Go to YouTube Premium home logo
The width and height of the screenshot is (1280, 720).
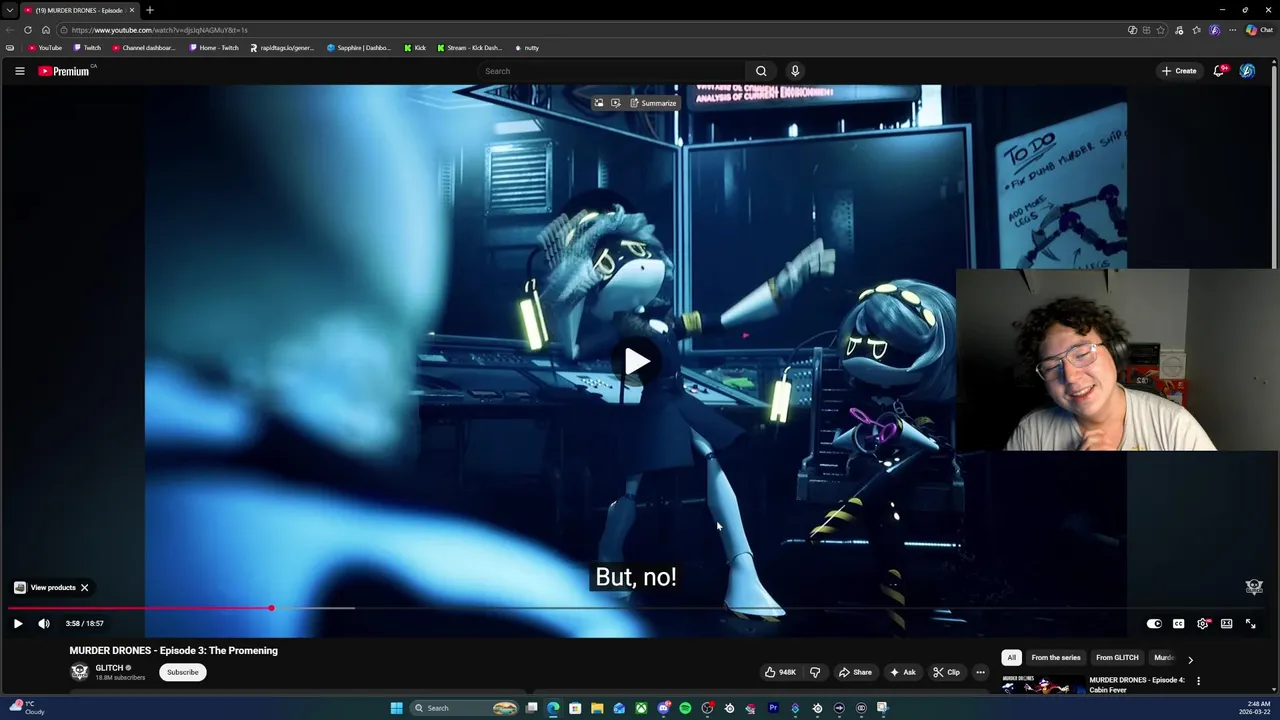tap(65, 71)
